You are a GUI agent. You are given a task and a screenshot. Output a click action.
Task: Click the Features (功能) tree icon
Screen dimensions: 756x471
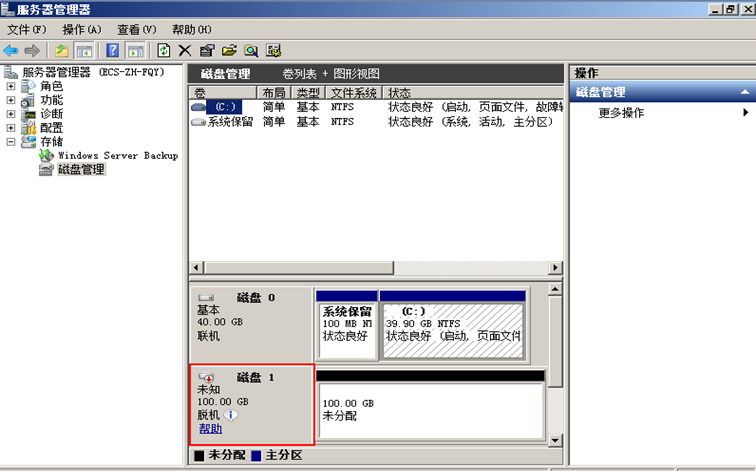tap(28, 100)
